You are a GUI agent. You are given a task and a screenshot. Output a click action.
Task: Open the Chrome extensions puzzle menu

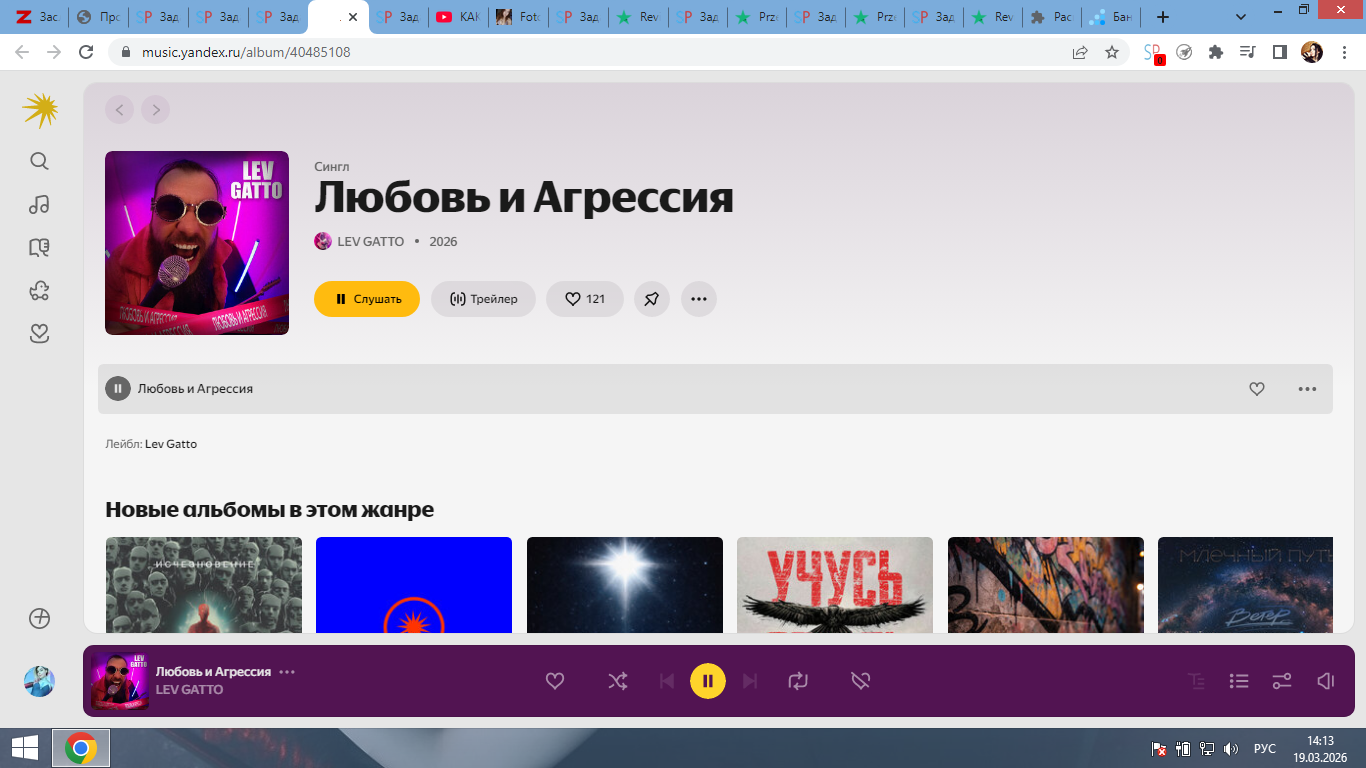pyautogui.click(x=1216, y=52)
